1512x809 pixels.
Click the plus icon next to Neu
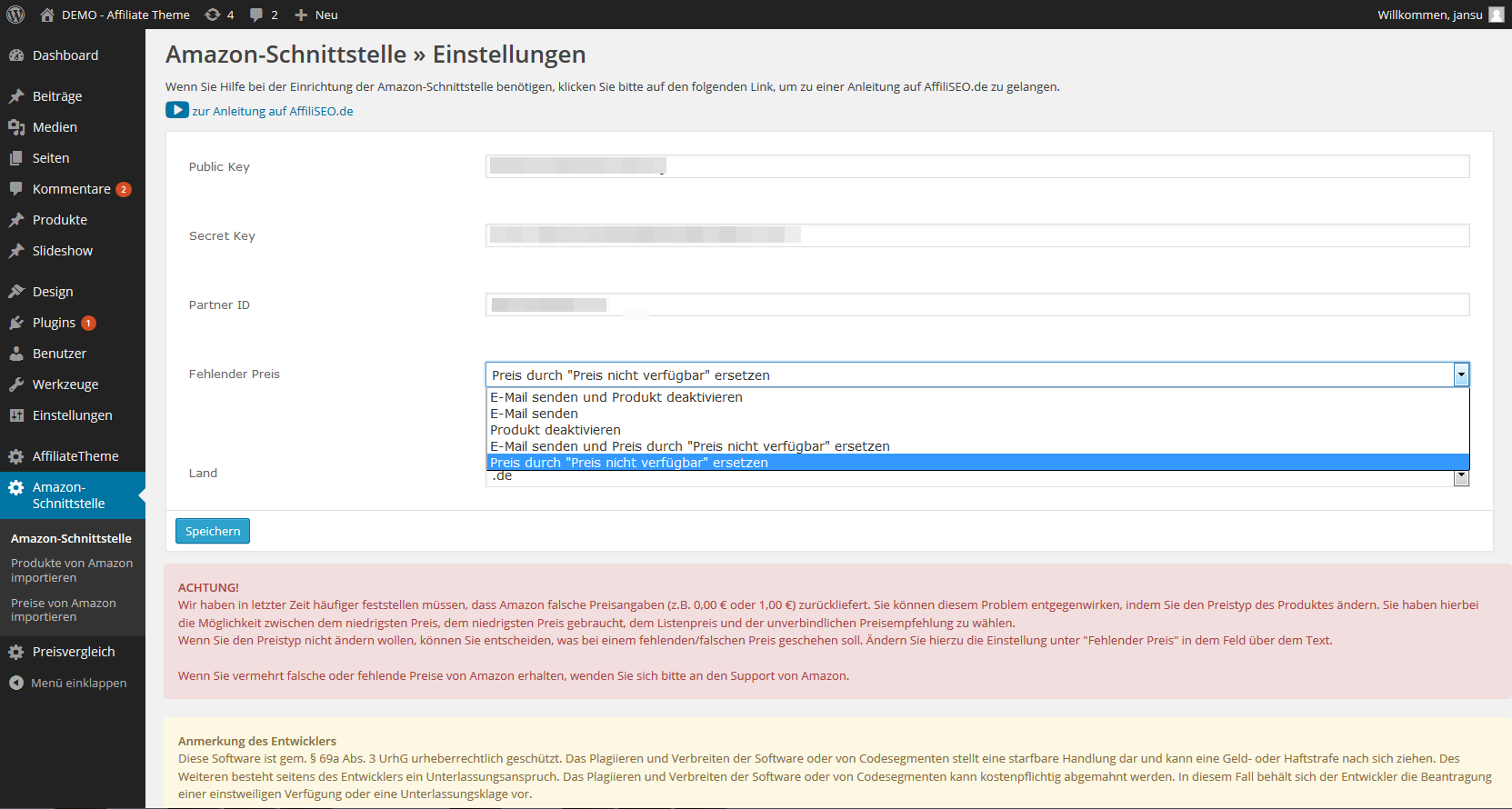pyautogui.click(x=302, y=15)
